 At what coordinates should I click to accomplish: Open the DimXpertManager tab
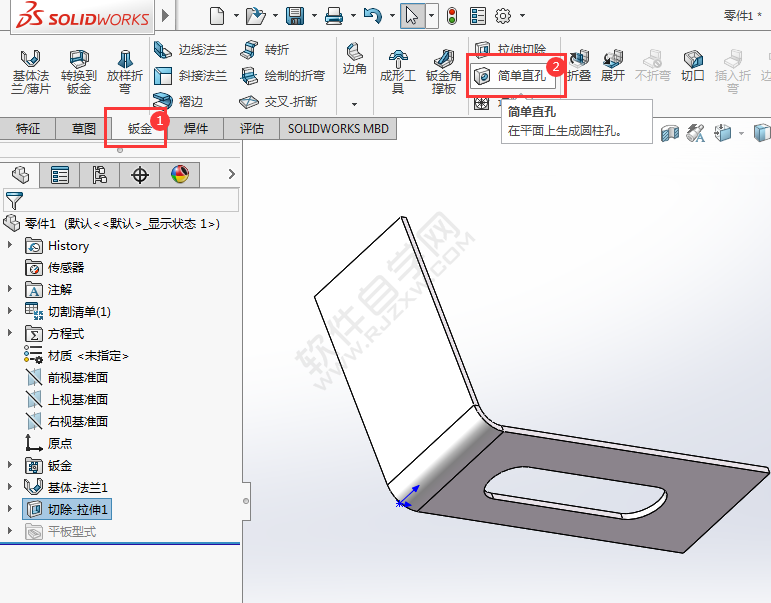pos(140,175)
